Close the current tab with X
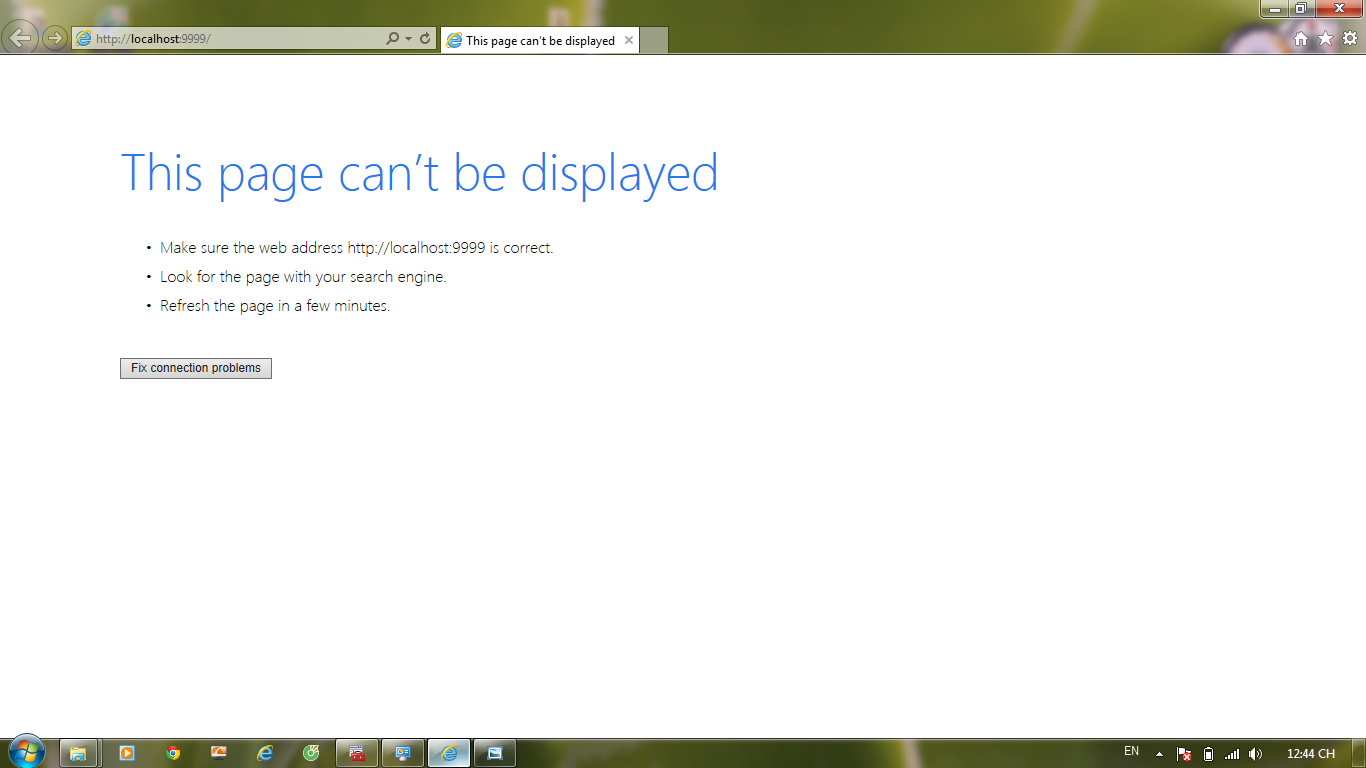This screenshot has height=768, width=1366. (x=629, y=41)
